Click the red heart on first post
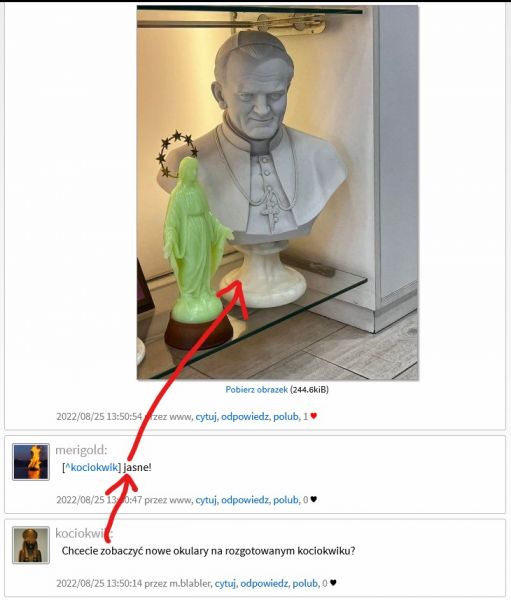 point(313,416)
